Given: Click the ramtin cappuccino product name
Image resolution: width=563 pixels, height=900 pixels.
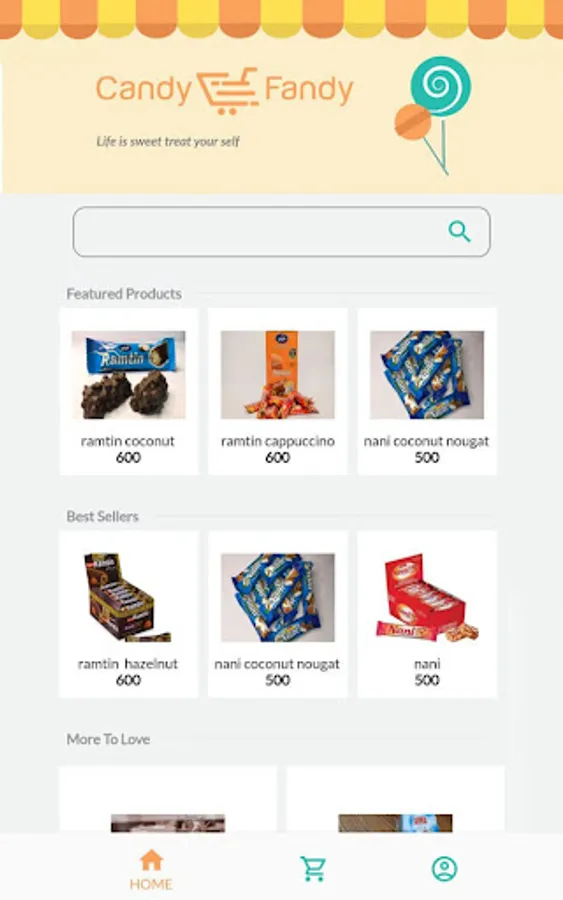Looking at the screenshot, I should pos(278,441).
